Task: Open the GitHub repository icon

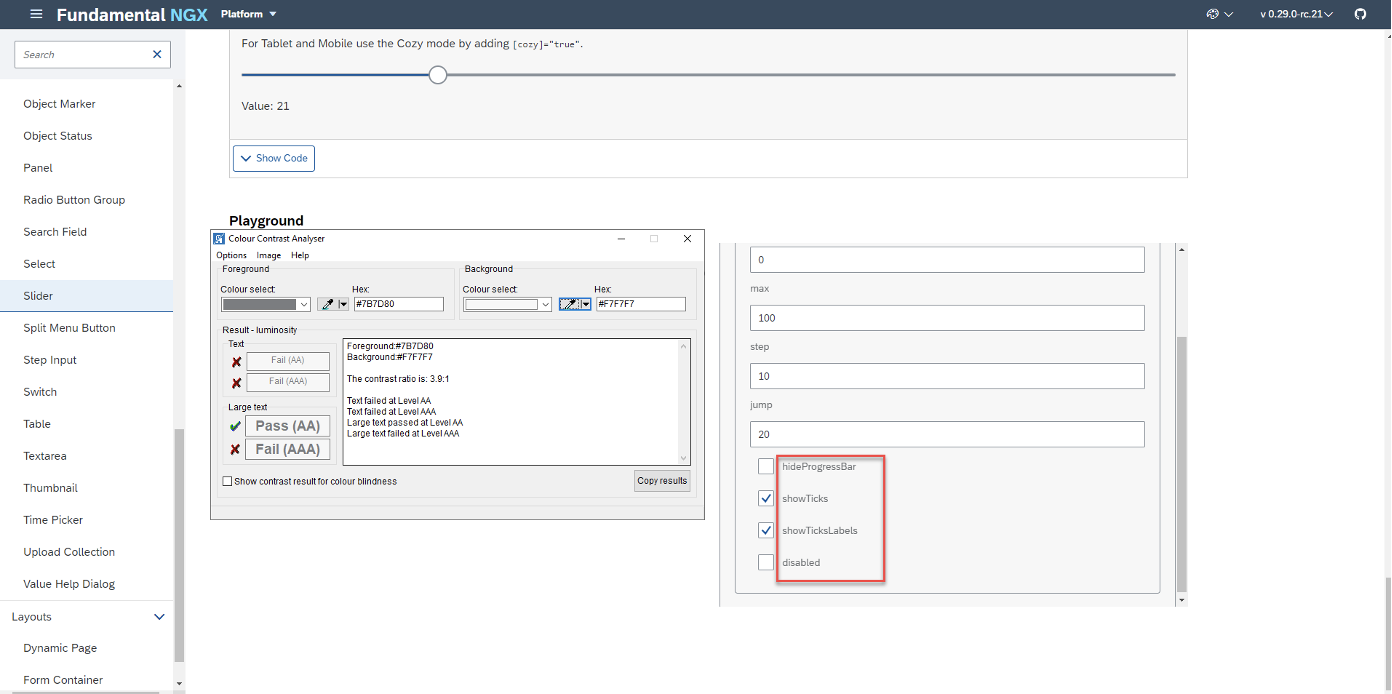Action: pyautogui.click(x=1360, y=14)
